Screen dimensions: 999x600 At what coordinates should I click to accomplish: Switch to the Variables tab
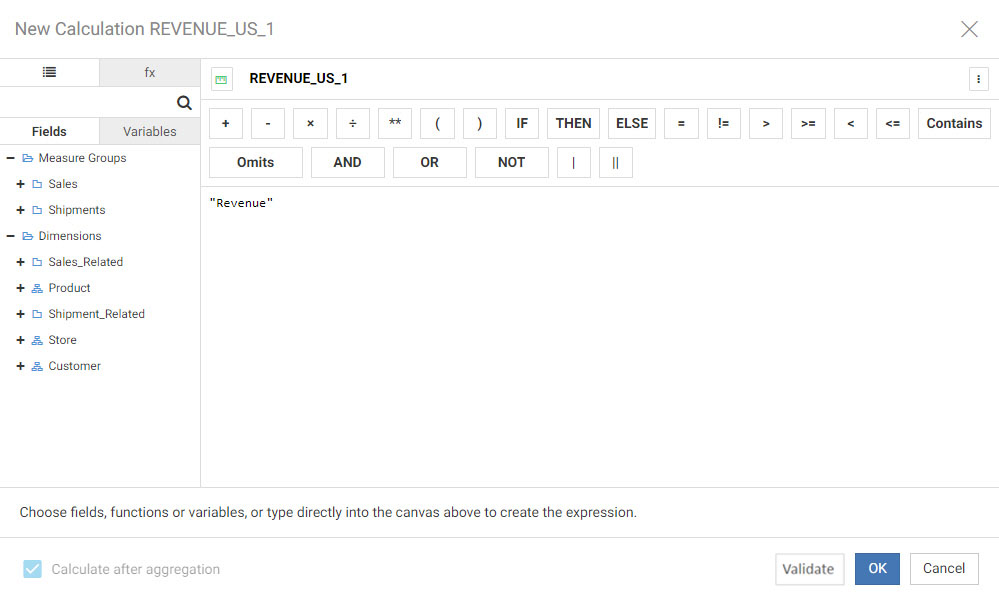(150, 131)
